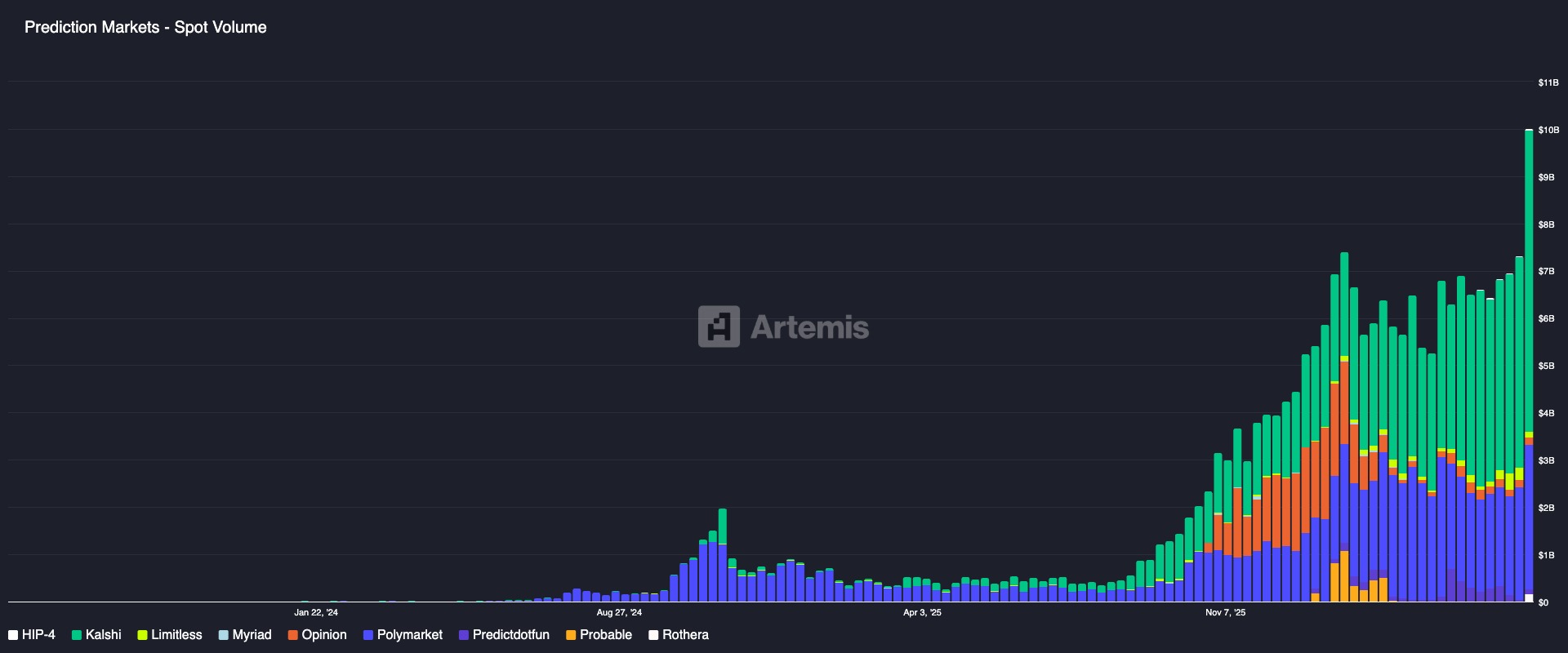This screenshot has height=653, width=1568.
Task: Toggle the HIP-4 series legend label
Action: 38,635
